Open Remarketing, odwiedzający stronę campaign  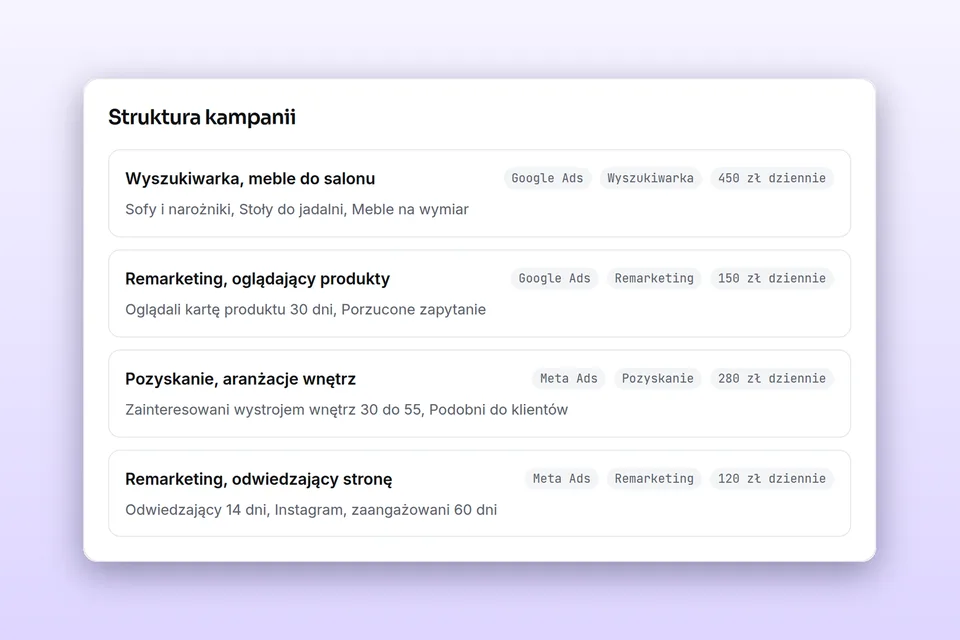(479, 494)
